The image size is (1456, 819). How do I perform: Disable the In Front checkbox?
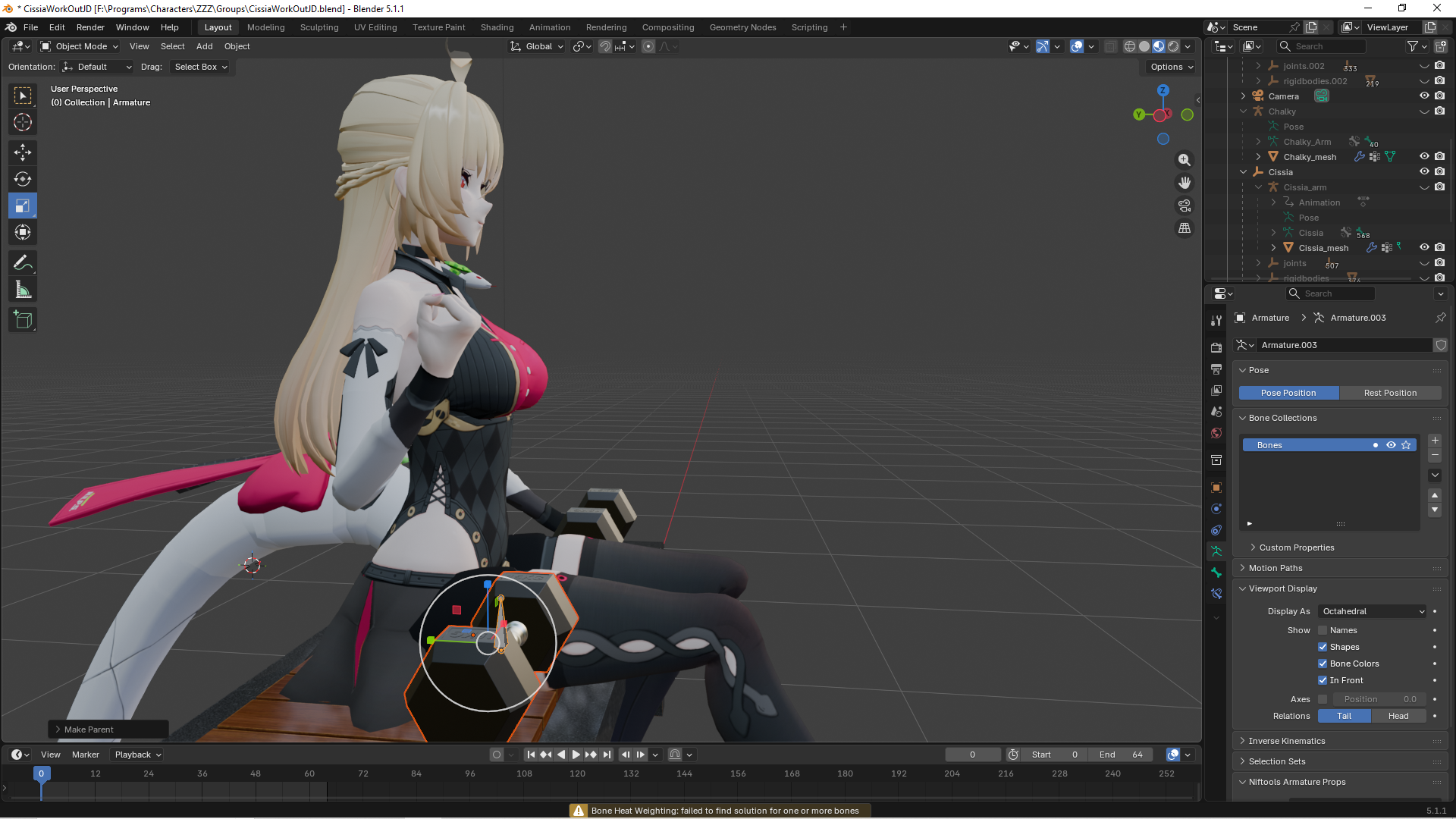pyautogui.click(x=1323, y=680)
